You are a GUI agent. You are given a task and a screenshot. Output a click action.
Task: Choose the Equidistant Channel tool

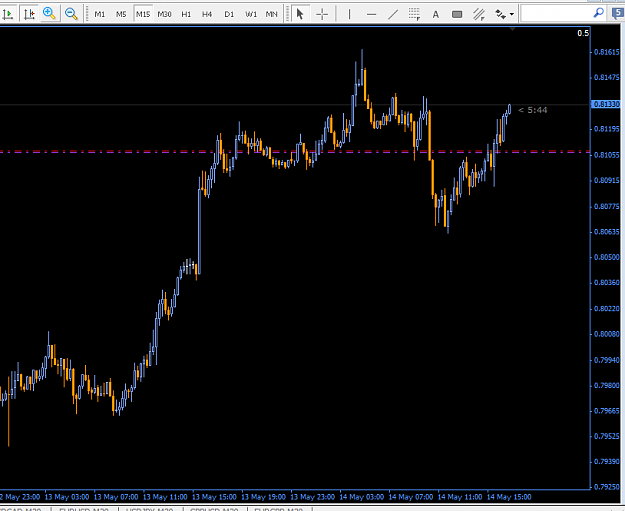pyautogui.click(x=479, y=15)
